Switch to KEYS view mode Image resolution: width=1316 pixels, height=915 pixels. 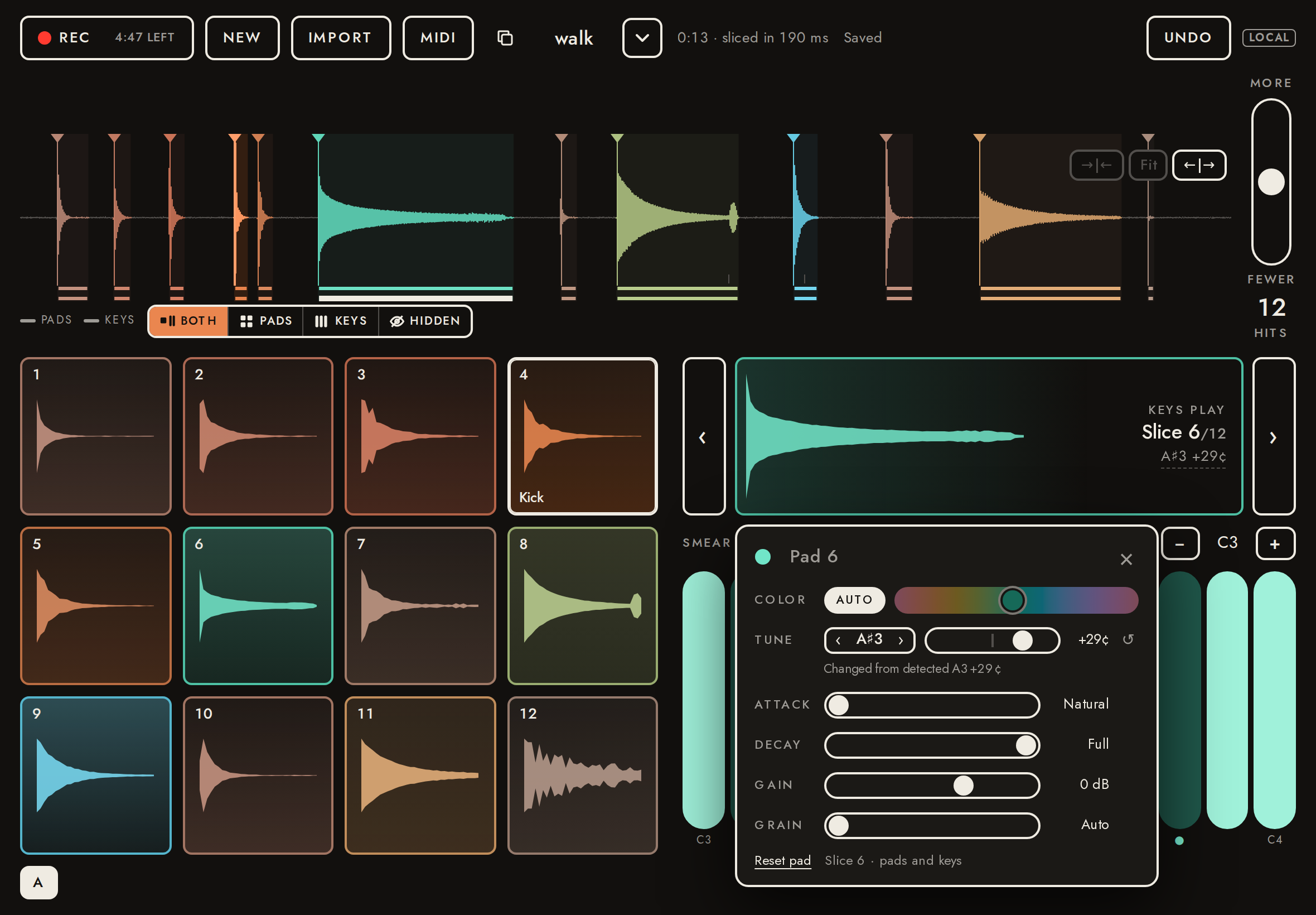coord(341,321)
